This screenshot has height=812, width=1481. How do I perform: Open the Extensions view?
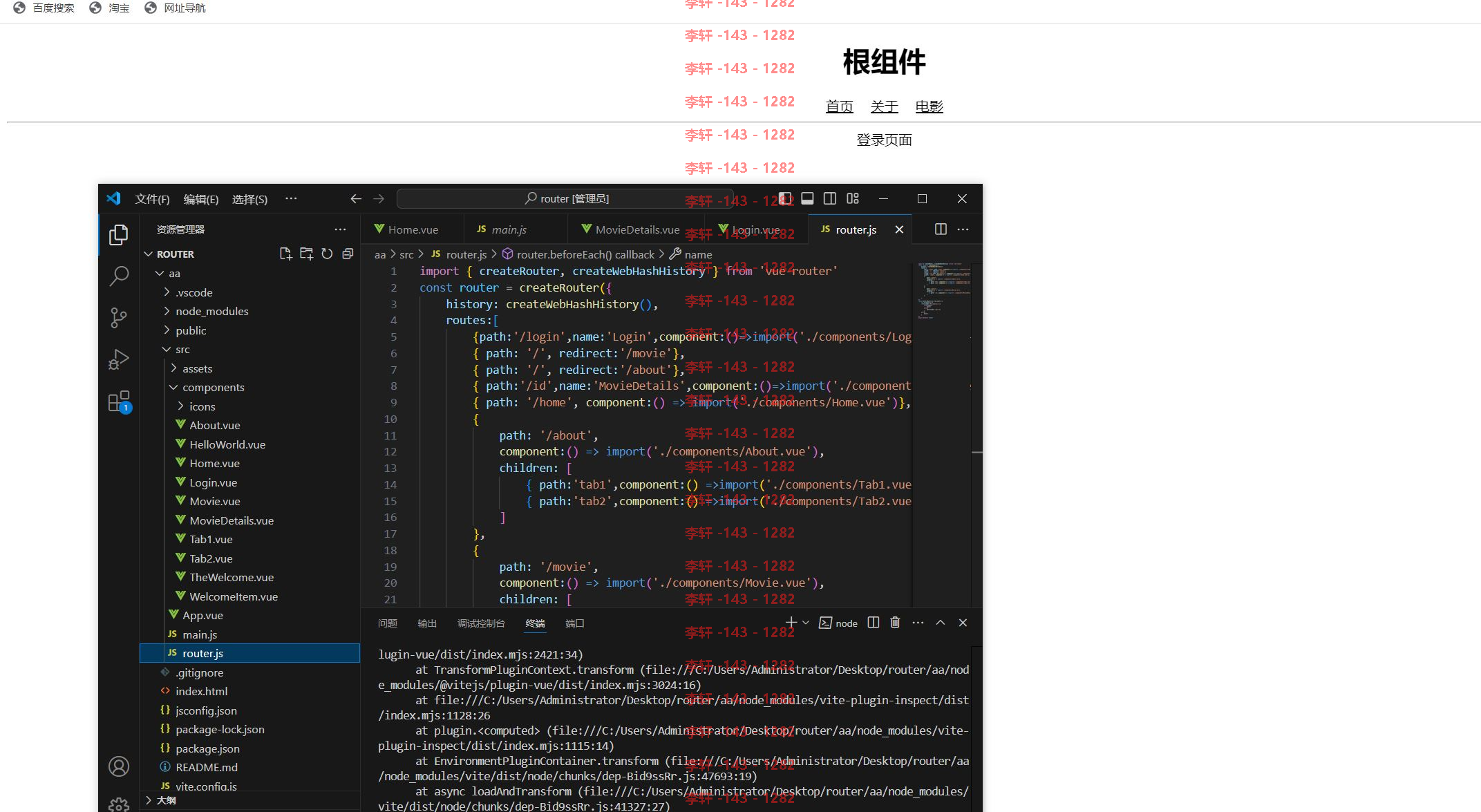click(x=119, y=402)
